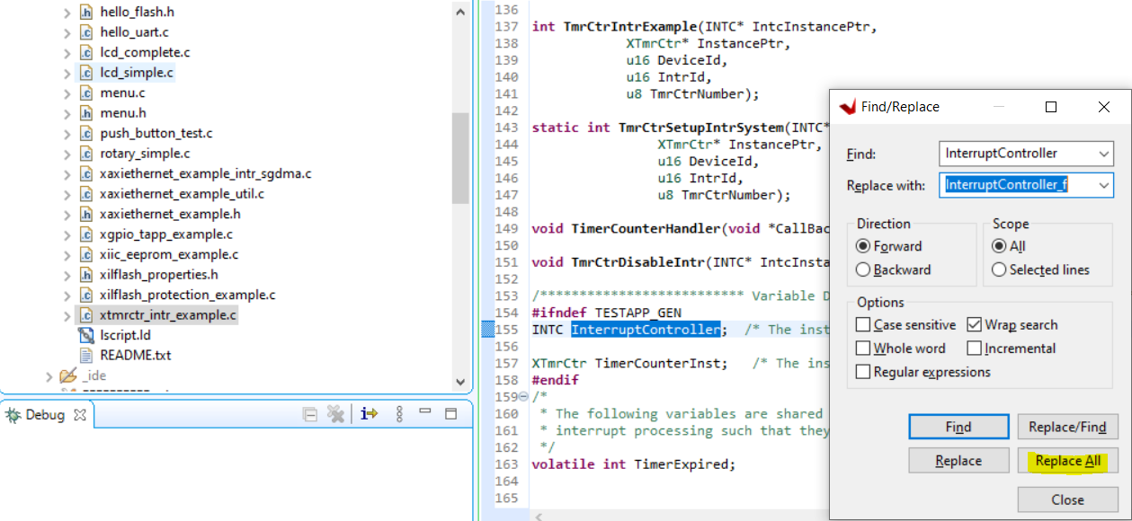Expand the hello_flash.h tree node
The image size is (1132, 521).
[67, 12]
